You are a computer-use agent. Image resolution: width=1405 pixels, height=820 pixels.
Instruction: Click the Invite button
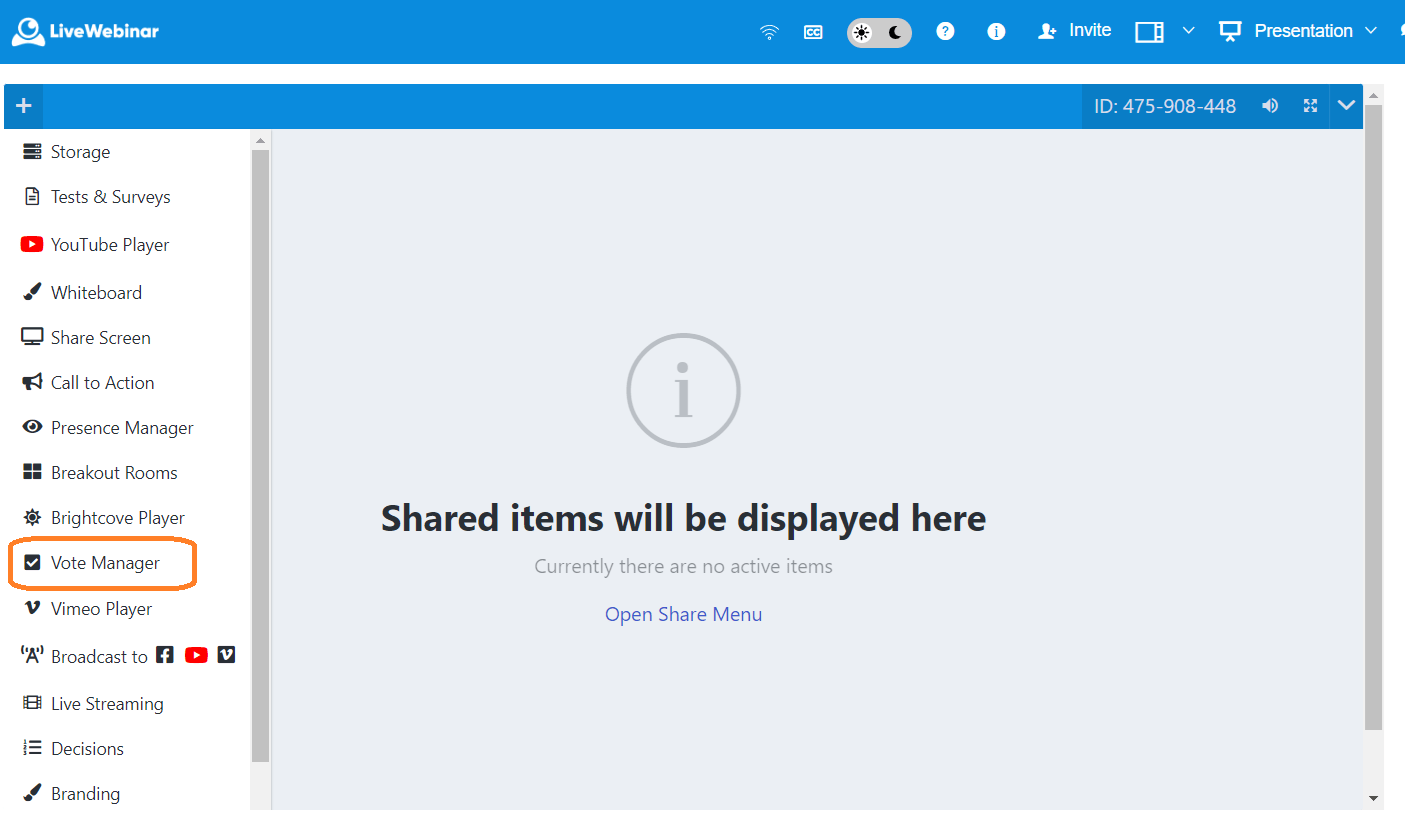(x=1075, y=31)
